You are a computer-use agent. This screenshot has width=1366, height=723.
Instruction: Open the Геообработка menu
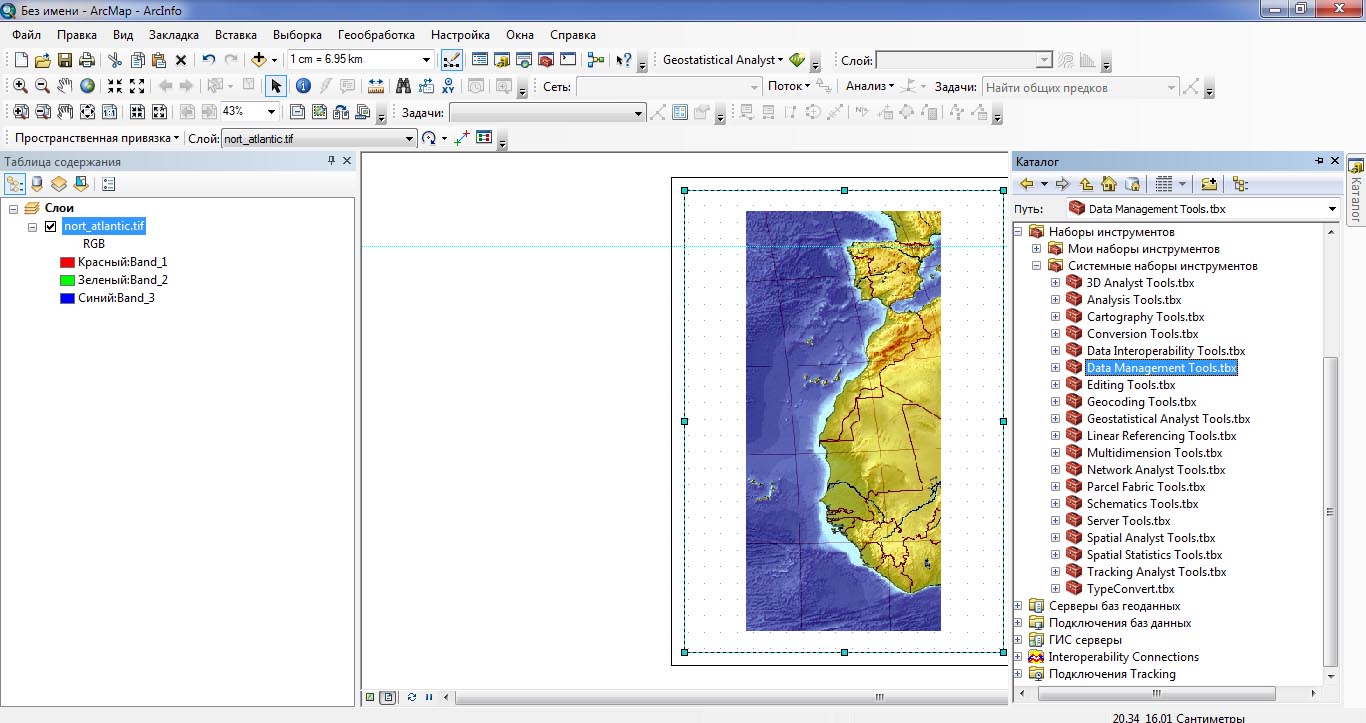376,35
